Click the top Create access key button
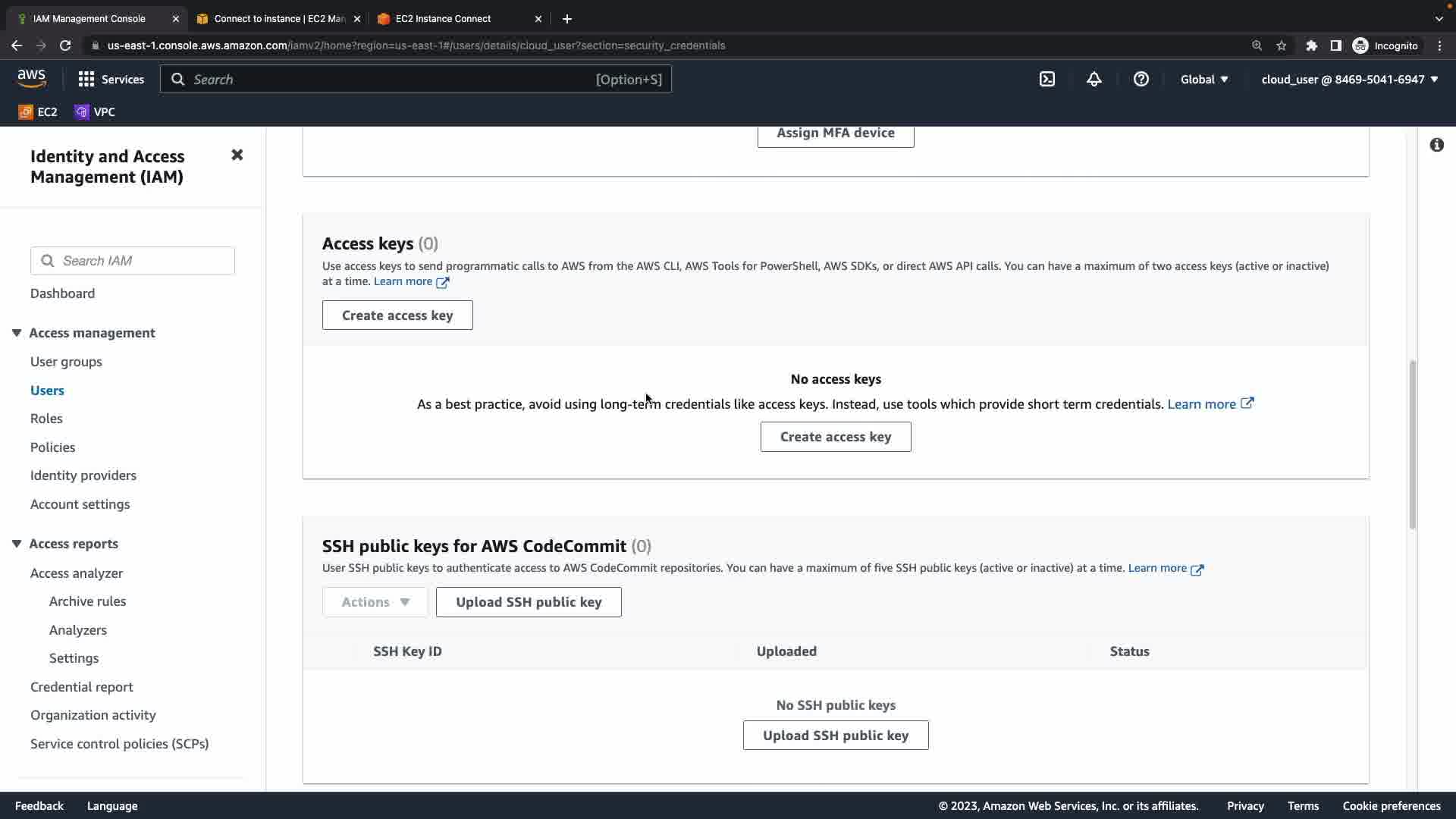 pos(397,315)
